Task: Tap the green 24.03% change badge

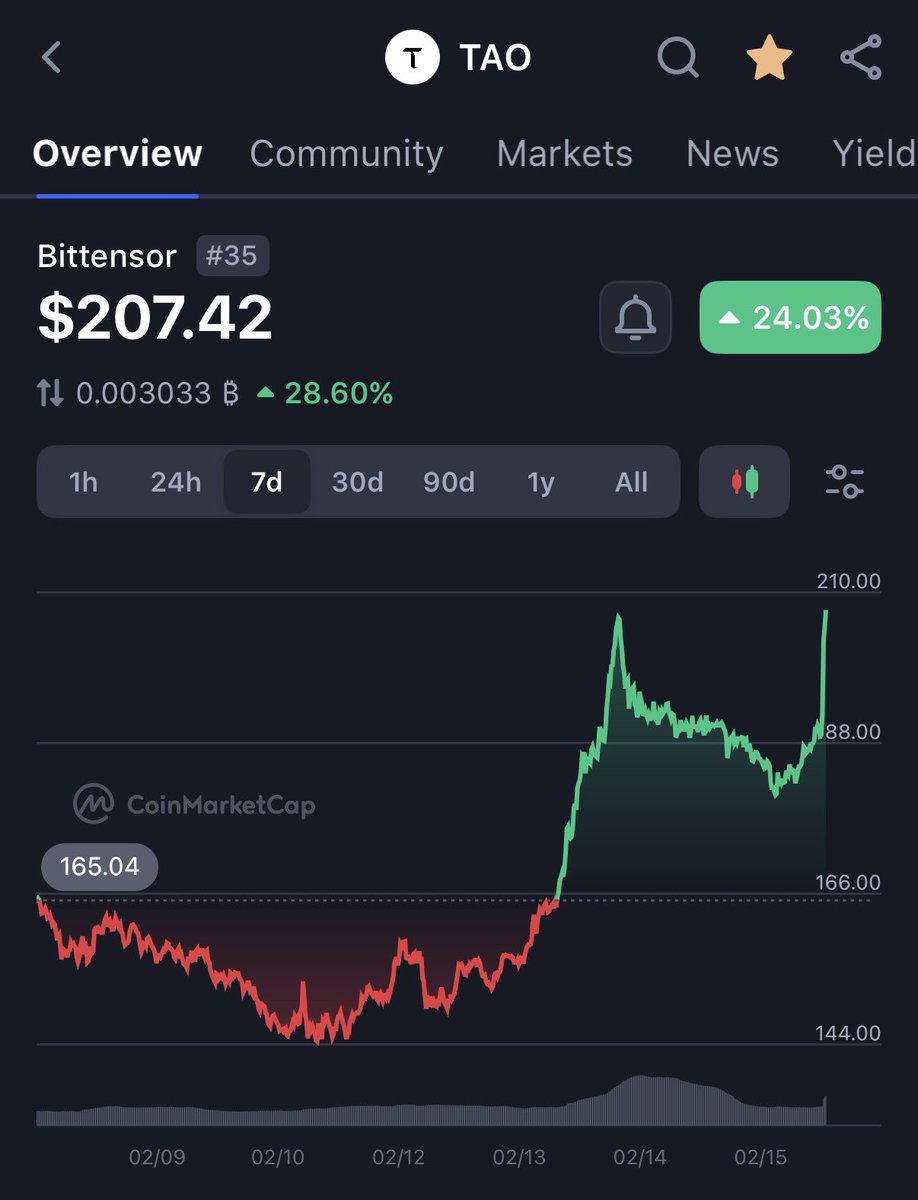Action: (790, 317)
